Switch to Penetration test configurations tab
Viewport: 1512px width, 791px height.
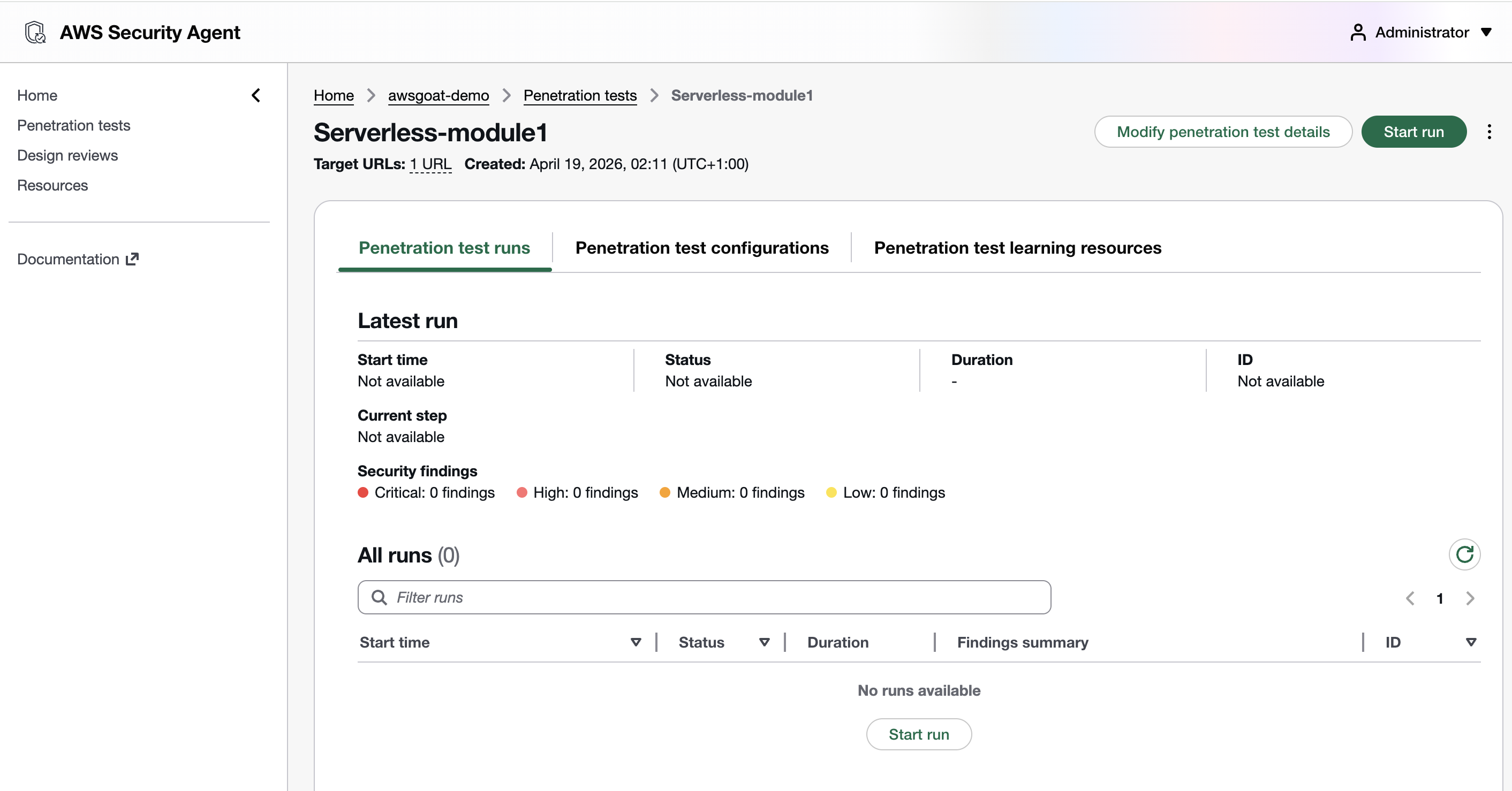701,248
